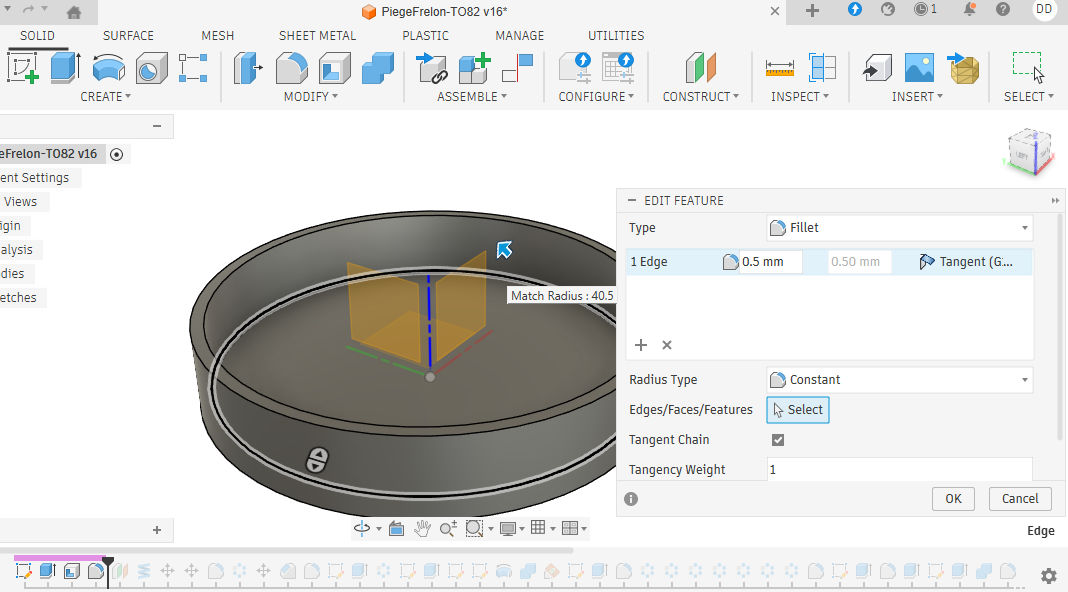Switch to the SHEET METAL tab
Image resolution: width=1068 pixels, height=592 pixels.
317,36
